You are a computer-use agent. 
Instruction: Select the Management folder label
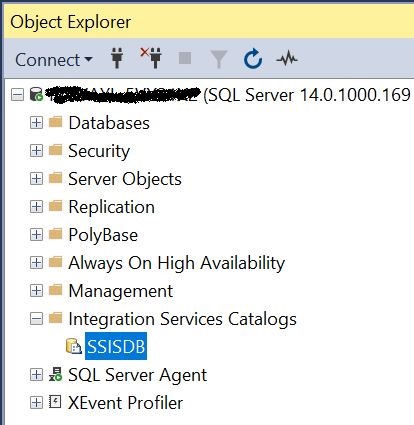(121, 291)
